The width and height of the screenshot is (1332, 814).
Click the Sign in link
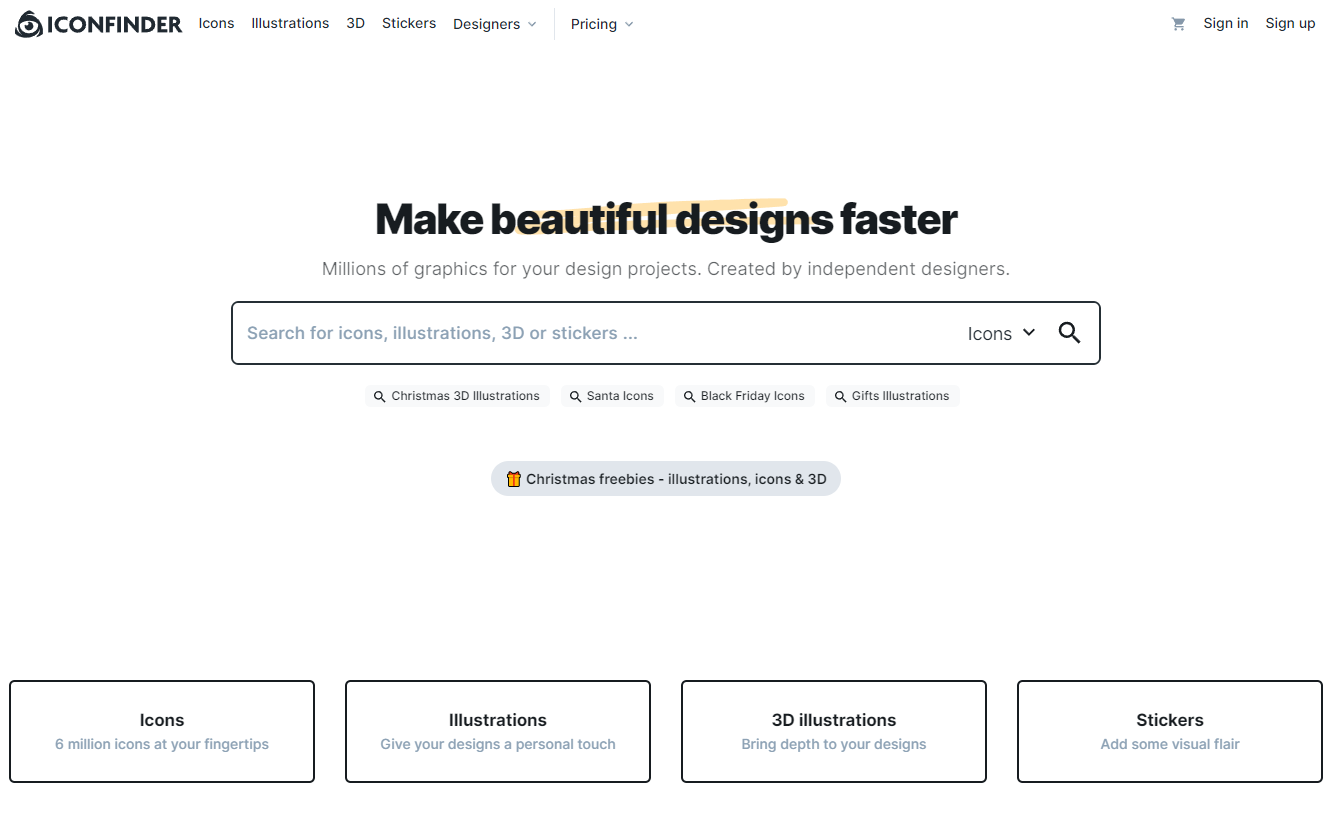[1225, 23]
